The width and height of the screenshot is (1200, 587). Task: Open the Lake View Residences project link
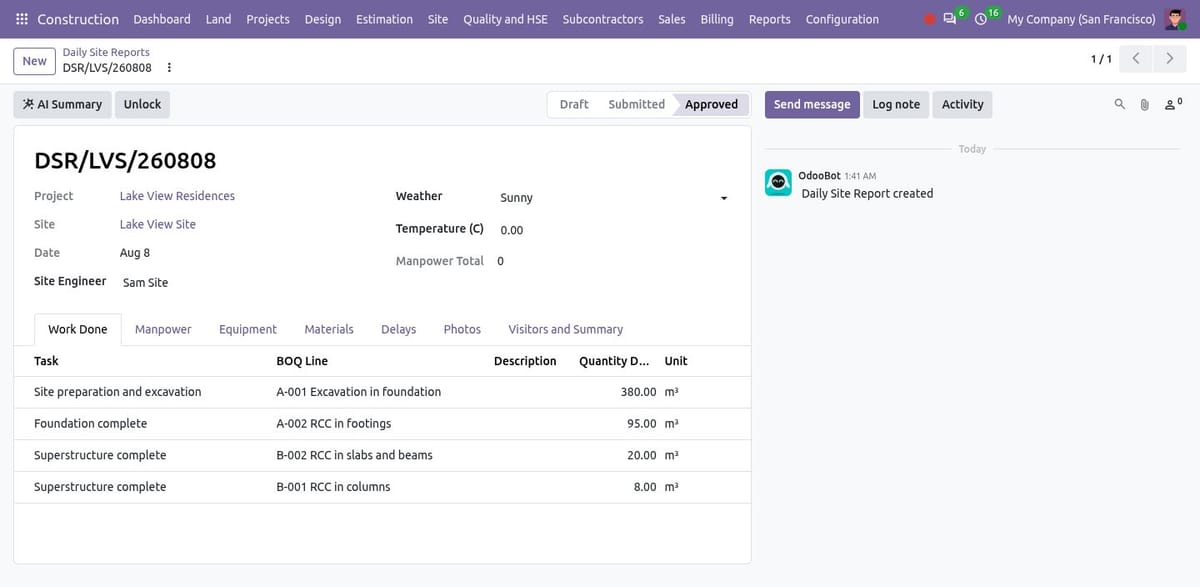pyautogui.click(x=177, y=196)
